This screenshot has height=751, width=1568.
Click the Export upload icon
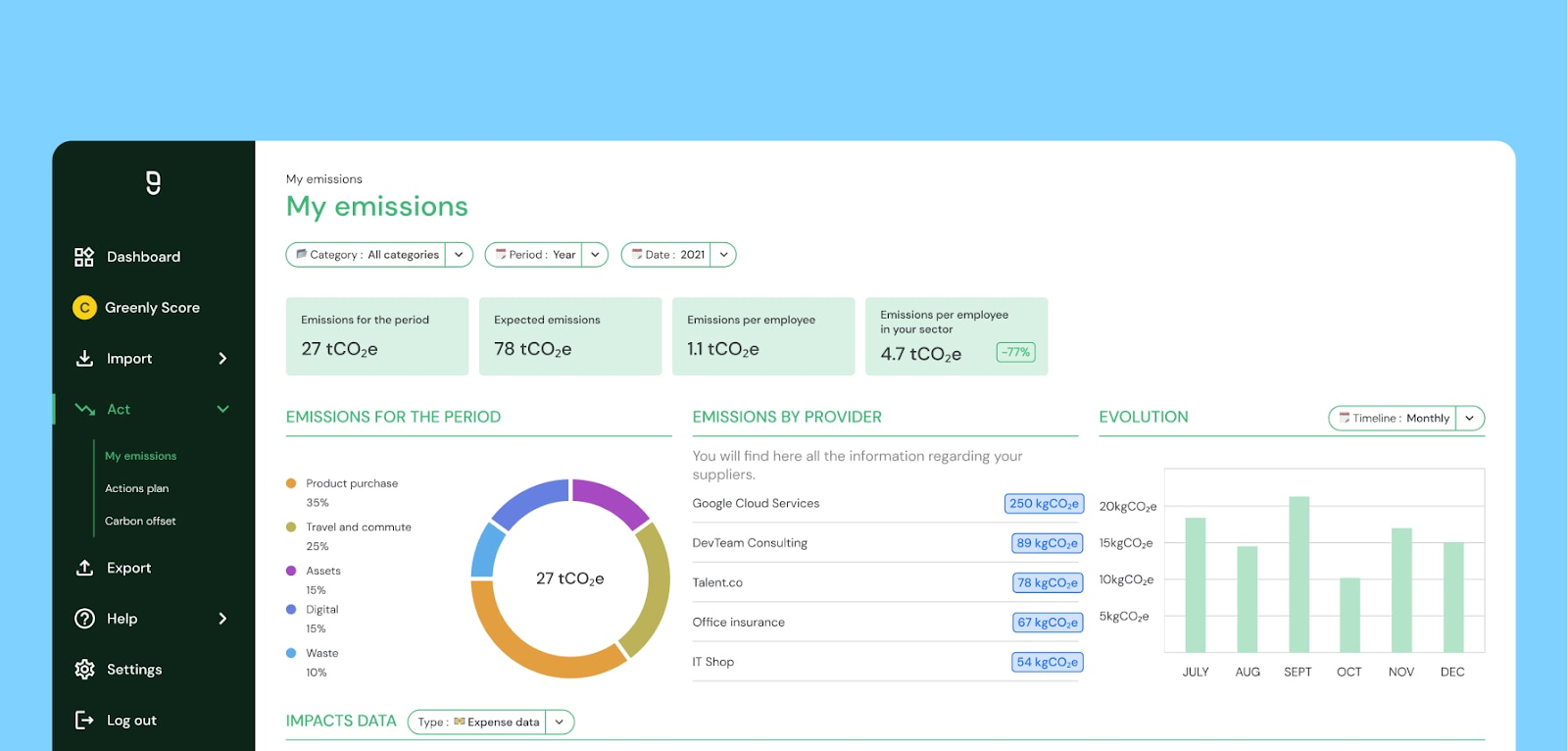click(x=84, y=568)
